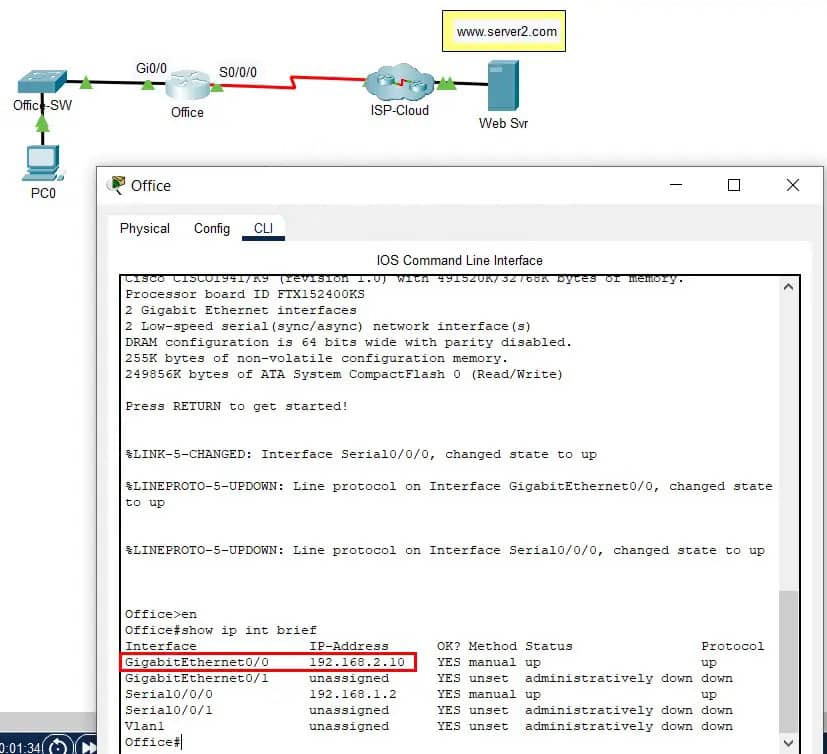Close the Office router window

(792, 185)
